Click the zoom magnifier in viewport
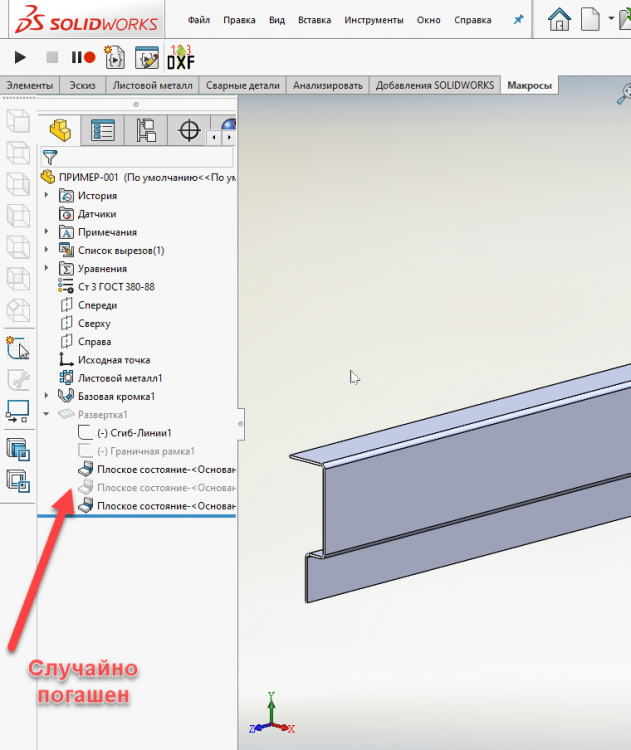The width and height of the screenshot is (631, 750). tap(624, 94)
